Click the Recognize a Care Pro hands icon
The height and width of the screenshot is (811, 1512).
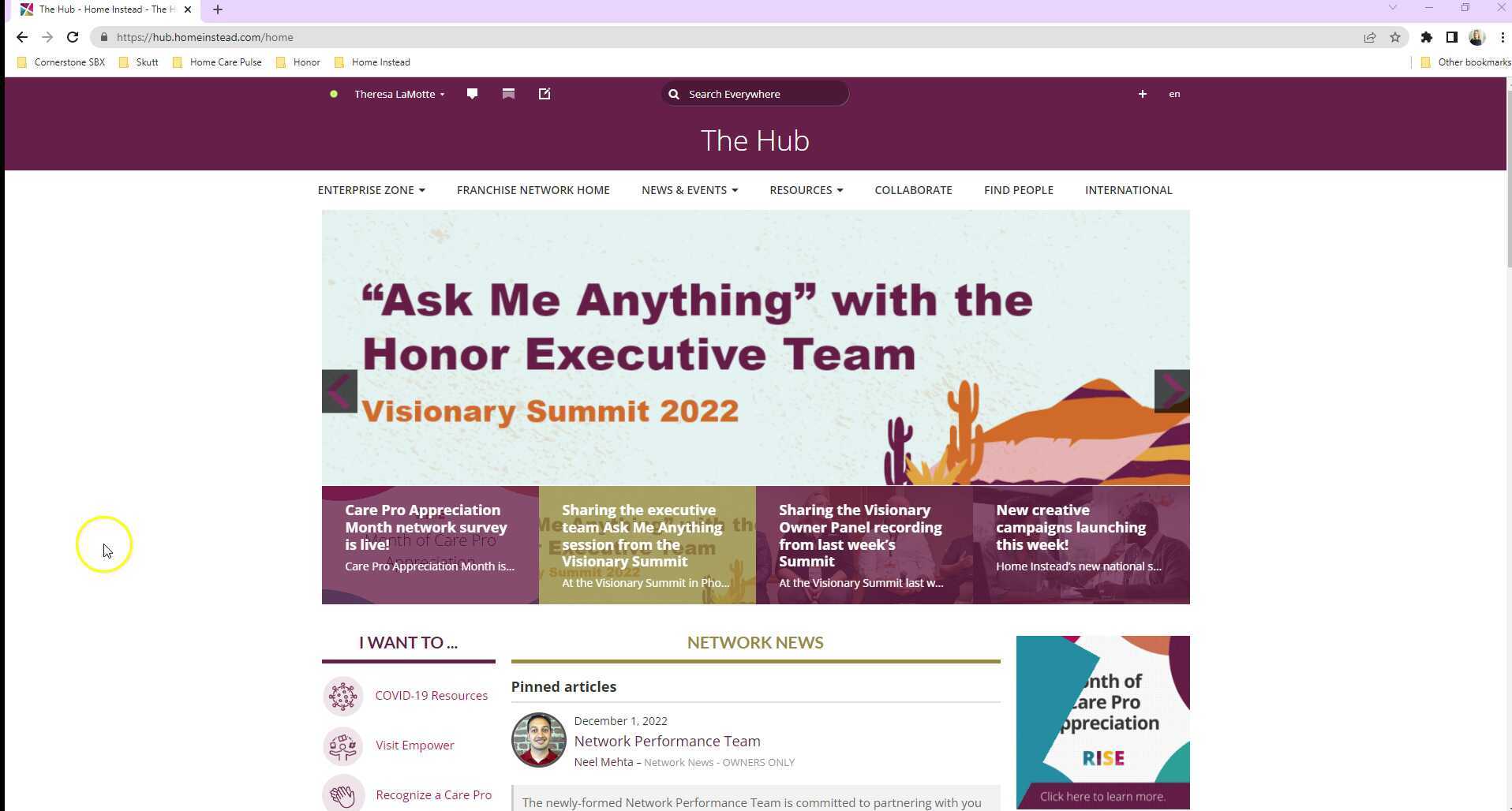click(x=342, y=794)
